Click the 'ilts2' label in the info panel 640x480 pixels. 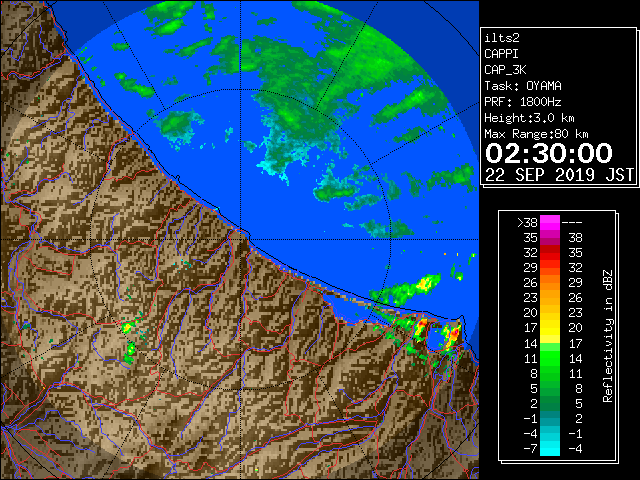point(502,38)
